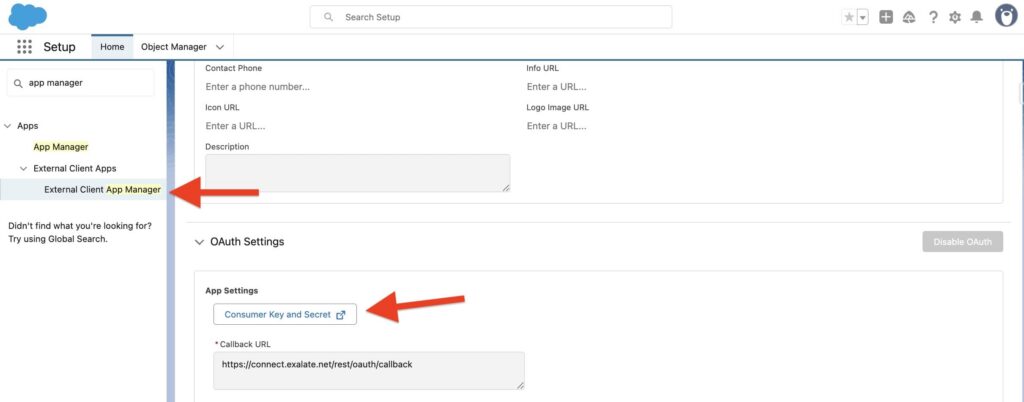The height and width of the screenshot is (402, 1024).
Task: Open the Notifications bell
Action: (977, 17)
